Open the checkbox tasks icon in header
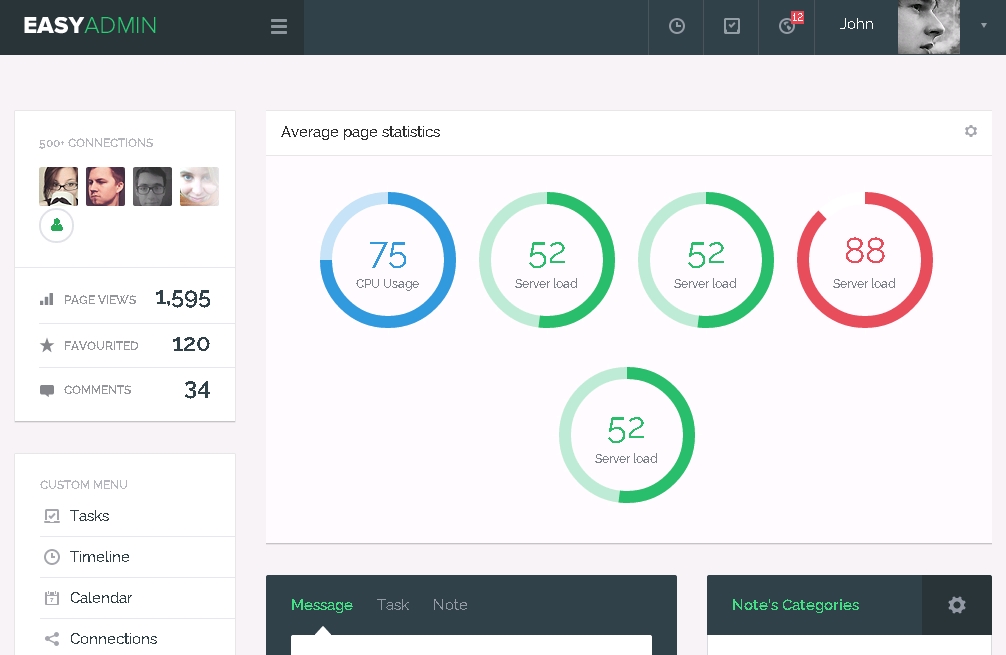1006x655 pixels. (x=732, y=27)
